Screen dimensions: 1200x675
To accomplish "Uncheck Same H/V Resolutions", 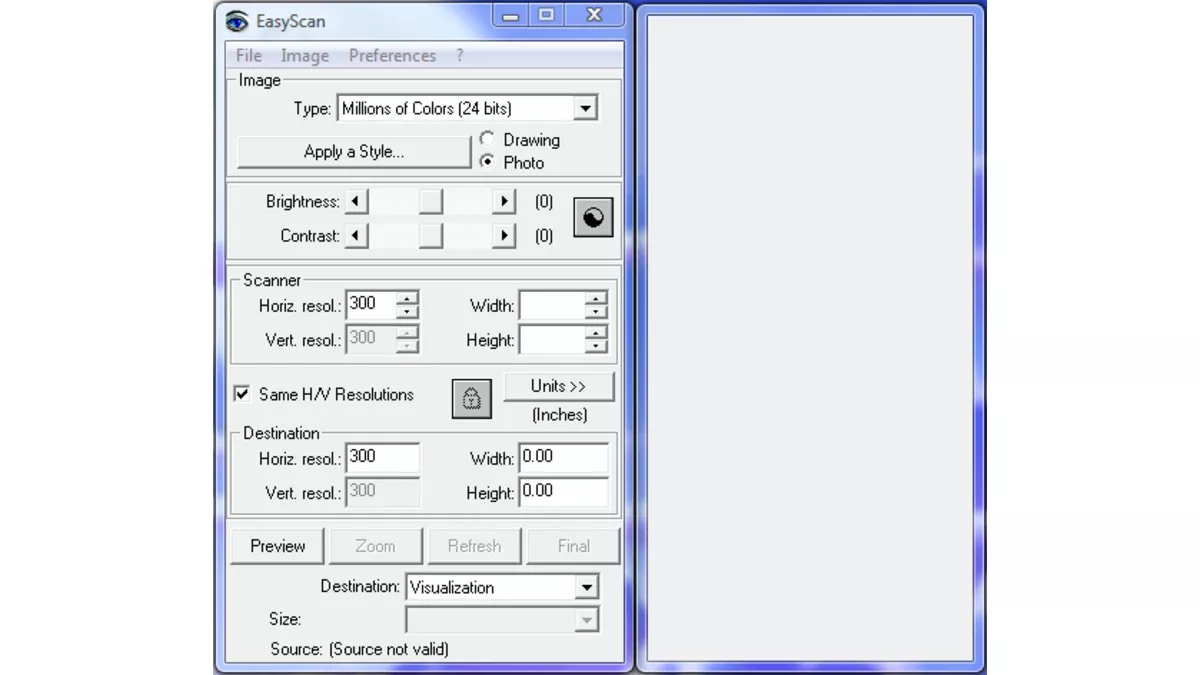I will coord(241,393).
